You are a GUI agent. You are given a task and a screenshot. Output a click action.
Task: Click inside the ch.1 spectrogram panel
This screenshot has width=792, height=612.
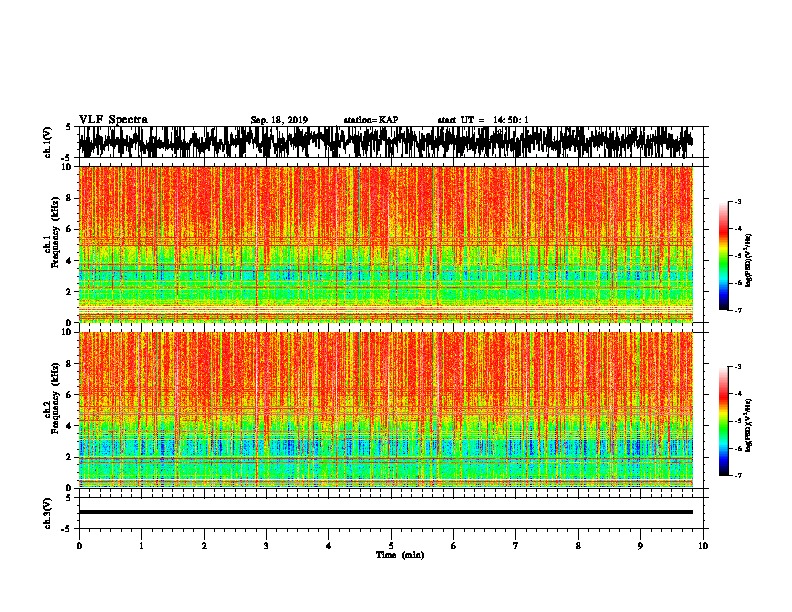(x=386, y=244)
